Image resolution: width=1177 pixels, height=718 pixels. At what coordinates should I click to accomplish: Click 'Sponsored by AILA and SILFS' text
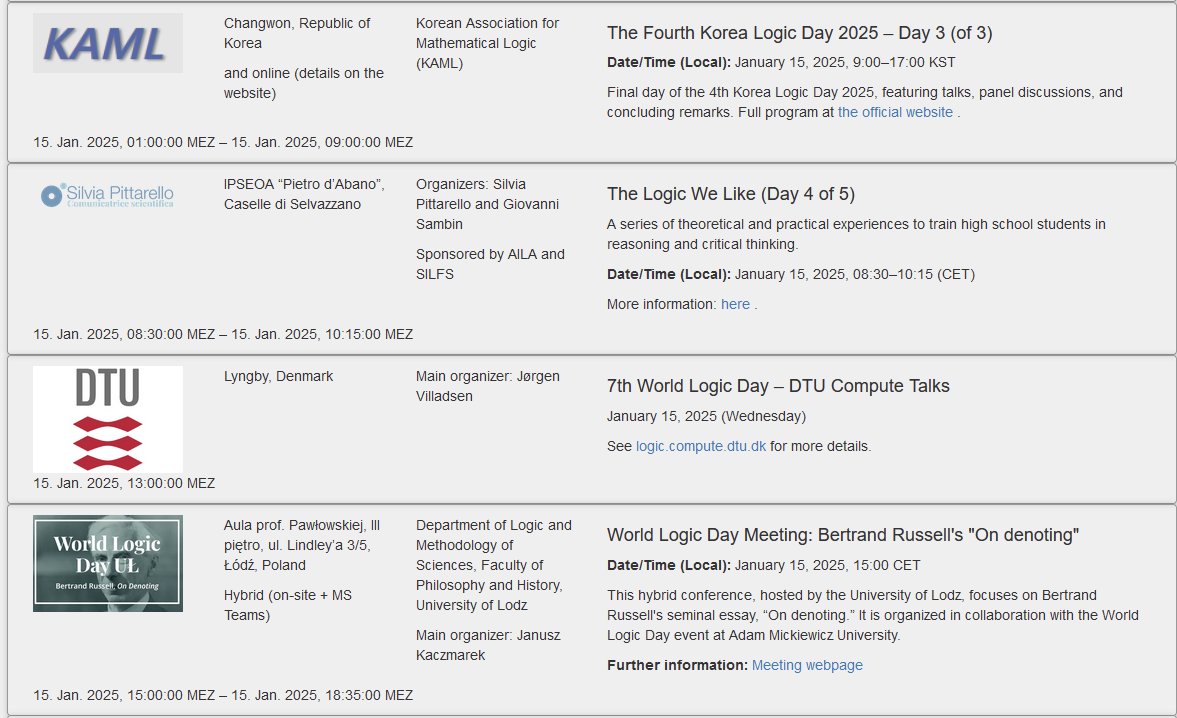pos(490,264)
